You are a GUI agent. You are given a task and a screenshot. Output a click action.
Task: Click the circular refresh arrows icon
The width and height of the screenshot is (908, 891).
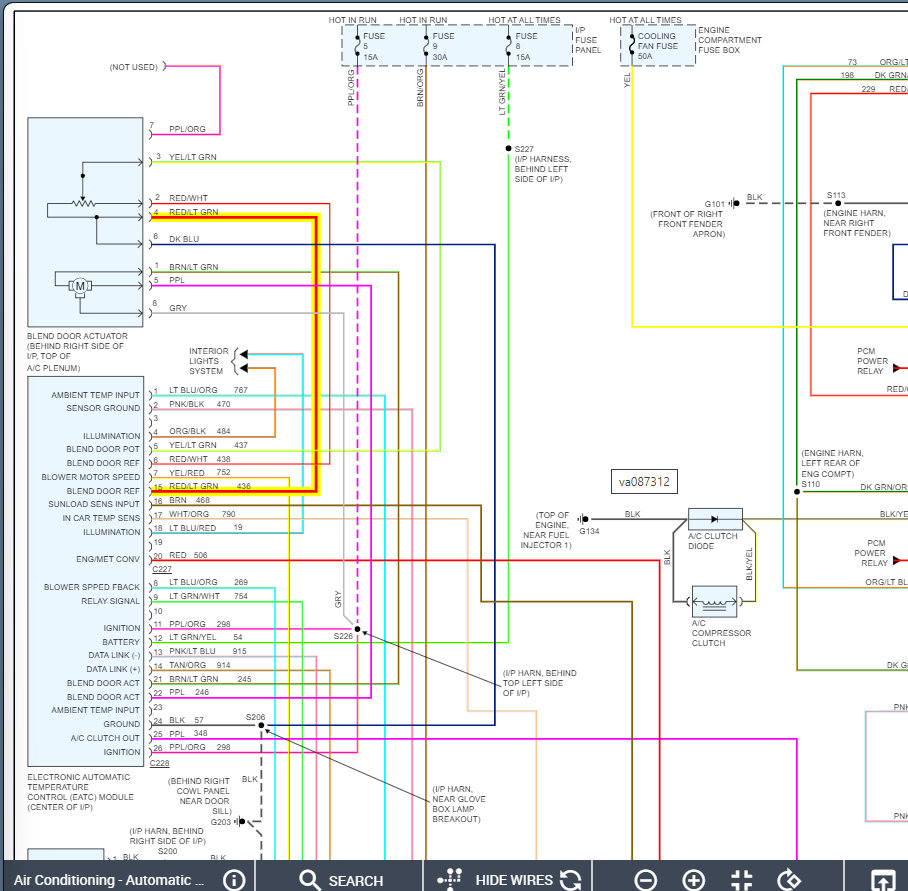[x=570, y=879]
